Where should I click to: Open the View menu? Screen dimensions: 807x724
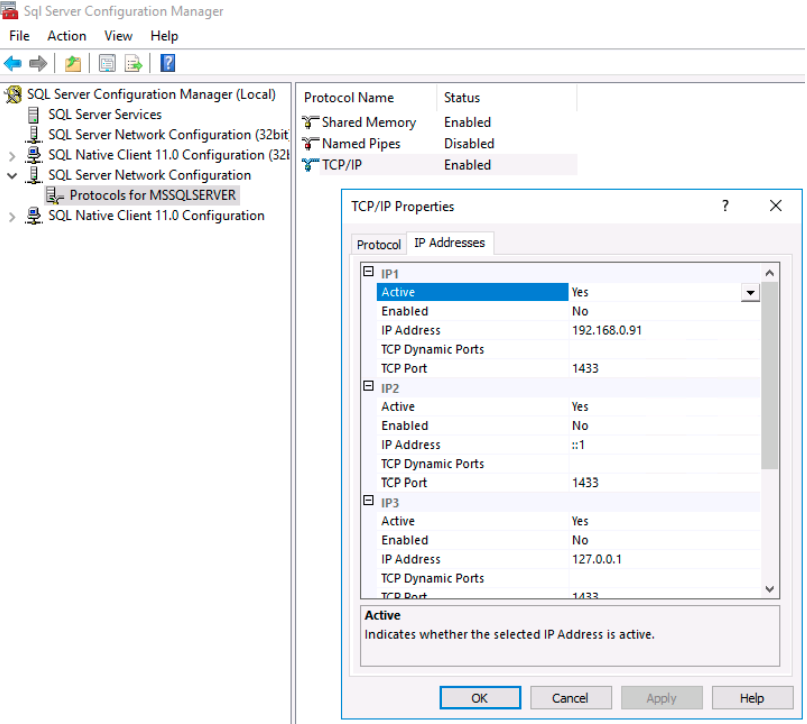coord(118,36)
